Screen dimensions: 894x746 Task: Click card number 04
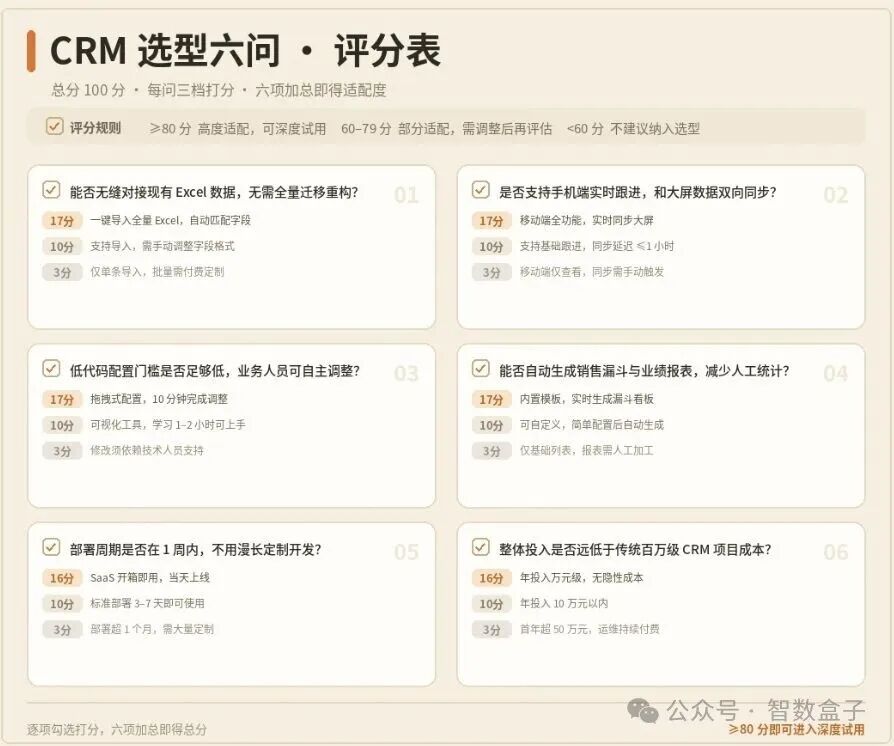[835, 374]
